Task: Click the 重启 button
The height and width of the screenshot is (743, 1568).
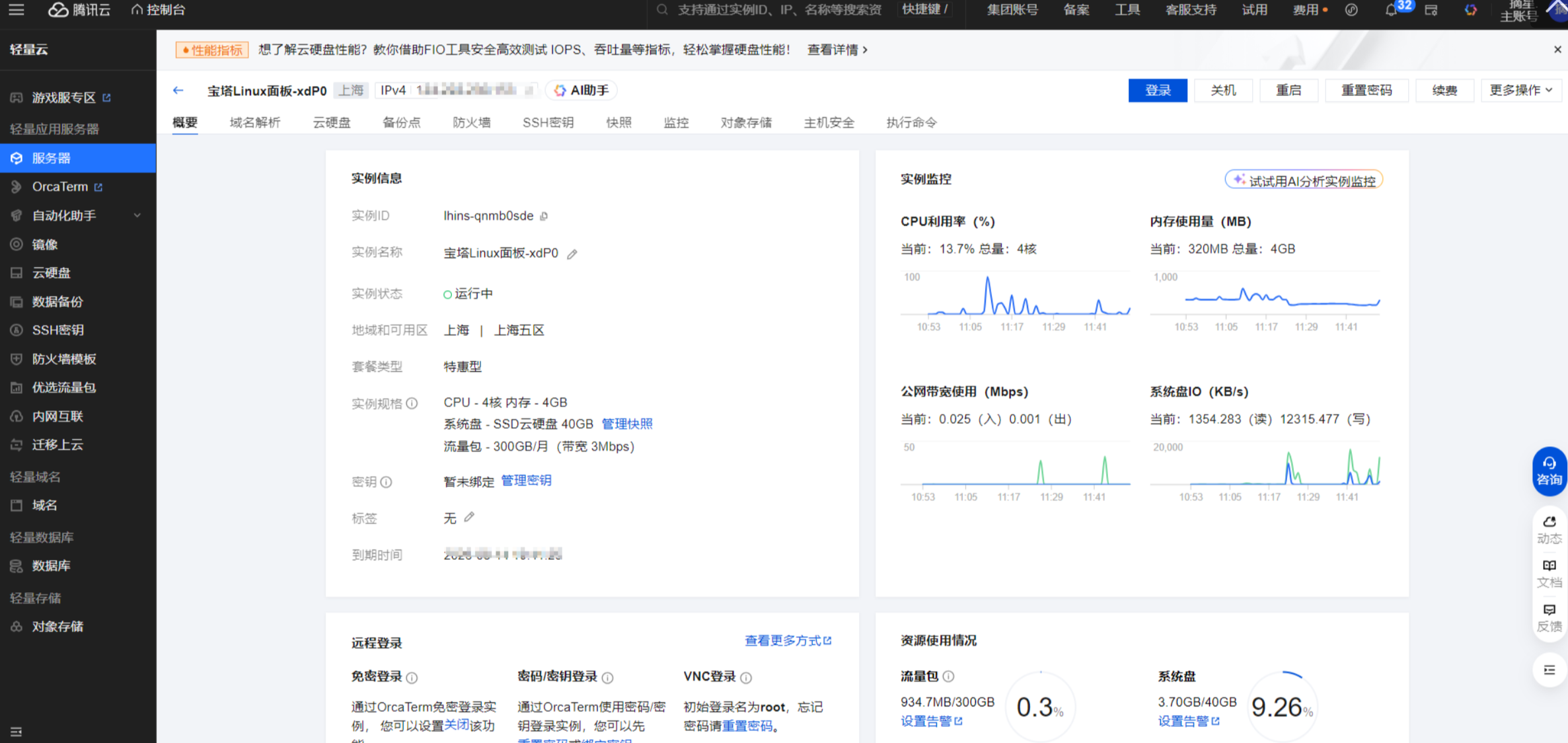Action: point(1288,91)
